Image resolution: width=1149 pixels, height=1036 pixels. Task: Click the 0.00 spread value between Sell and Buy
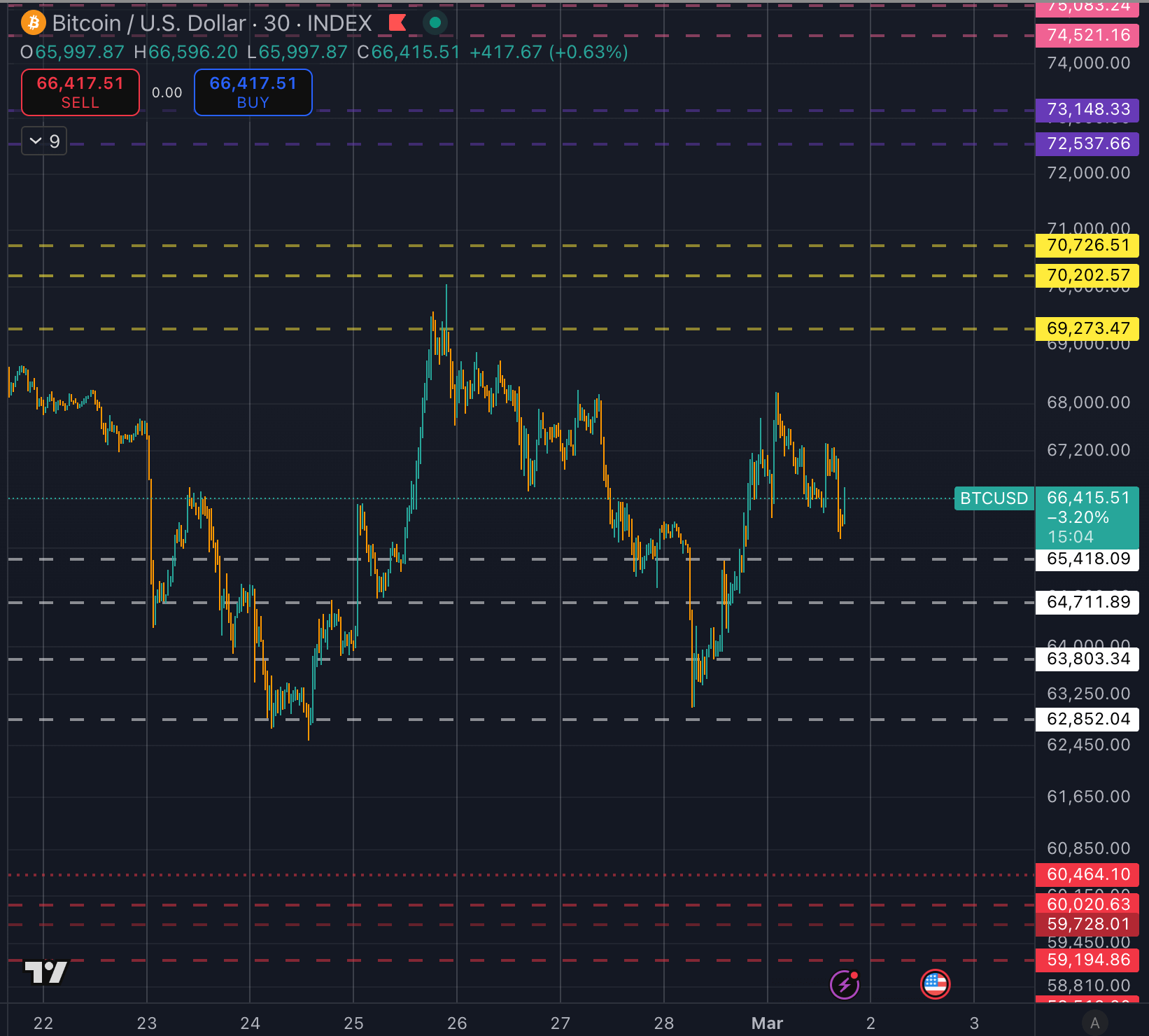pyautogui.click(x=167, y=92)
